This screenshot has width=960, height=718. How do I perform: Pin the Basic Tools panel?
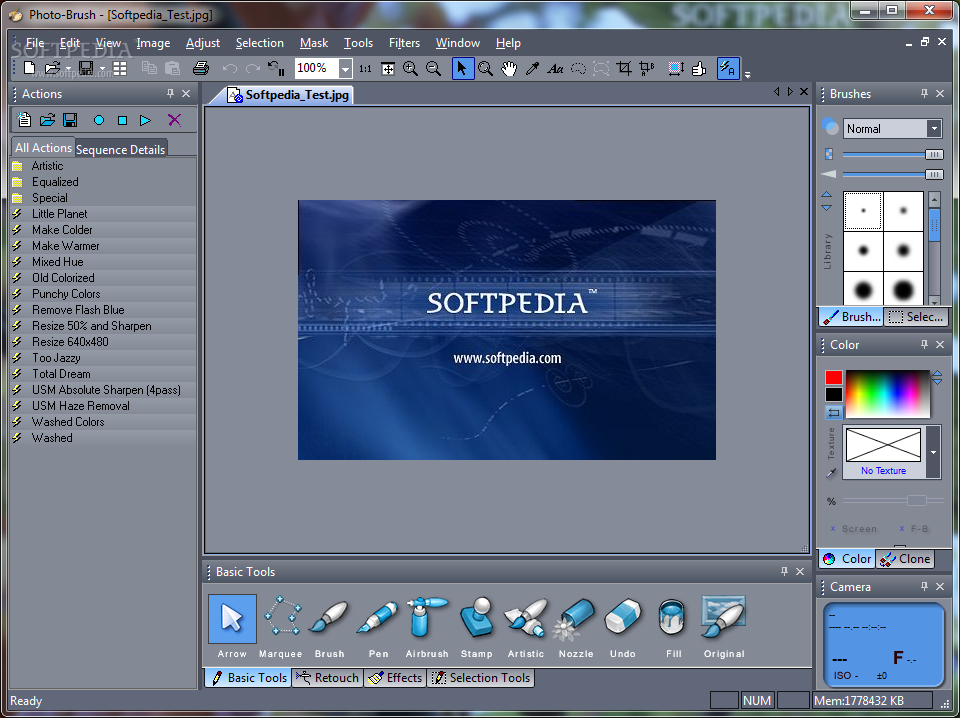784,571
